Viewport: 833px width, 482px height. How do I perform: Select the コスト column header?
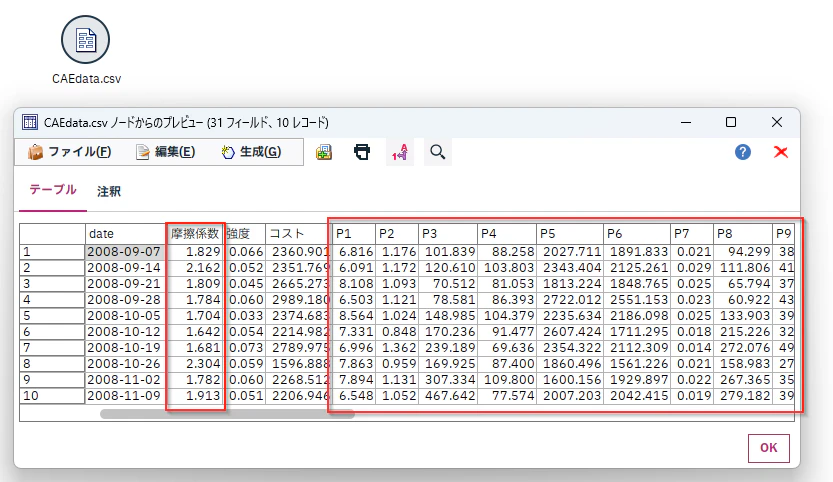point(298,234)
